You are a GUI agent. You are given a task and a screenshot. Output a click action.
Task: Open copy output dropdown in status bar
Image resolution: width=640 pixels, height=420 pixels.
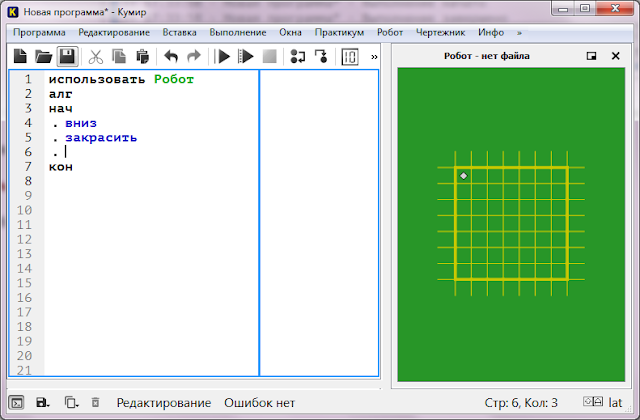pyautogui.click(x=71, y=402)
